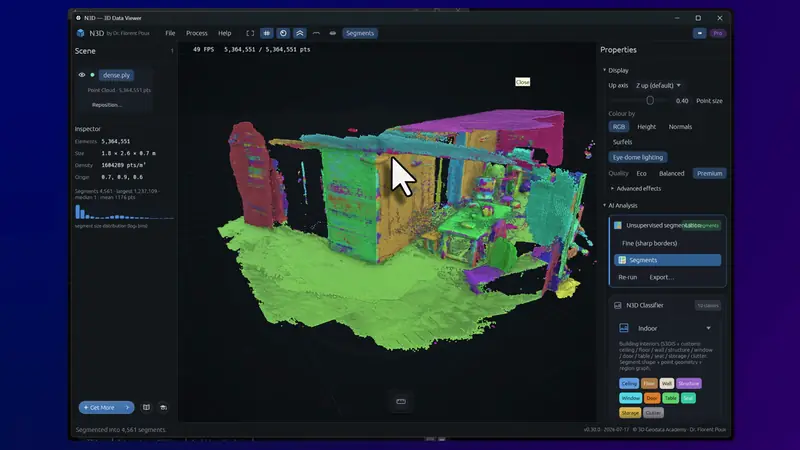The width and height of the screenshot is (800, 450).
Task: Click the blue Segments button in AI Analysis
Action: click(x=667, y=260)
